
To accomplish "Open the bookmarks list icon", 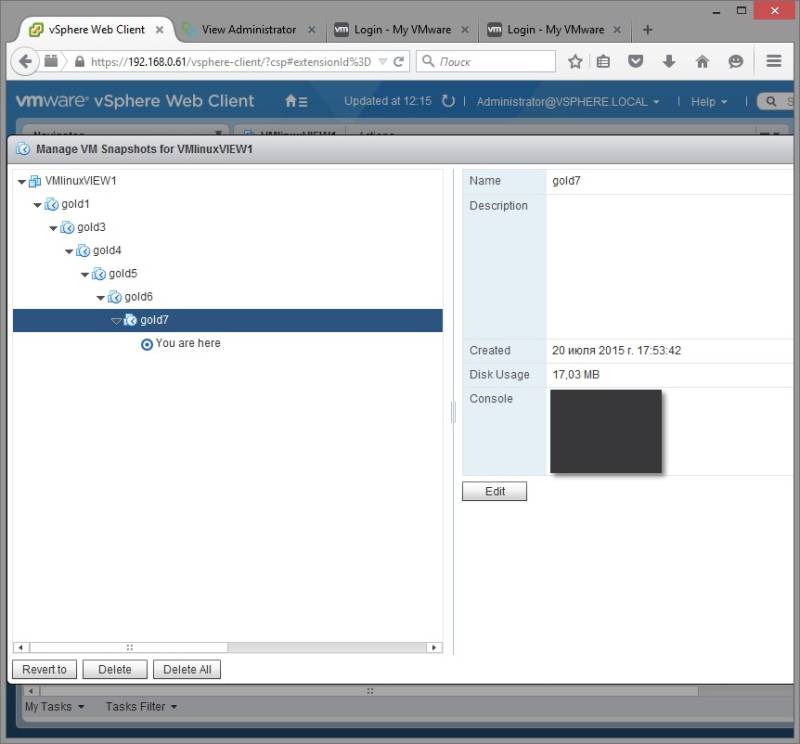I will point(603,62).
